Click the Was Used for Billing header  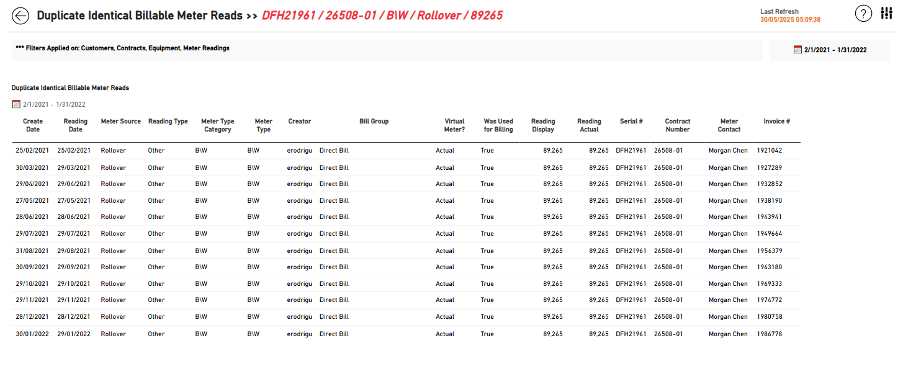pos(499,125)
